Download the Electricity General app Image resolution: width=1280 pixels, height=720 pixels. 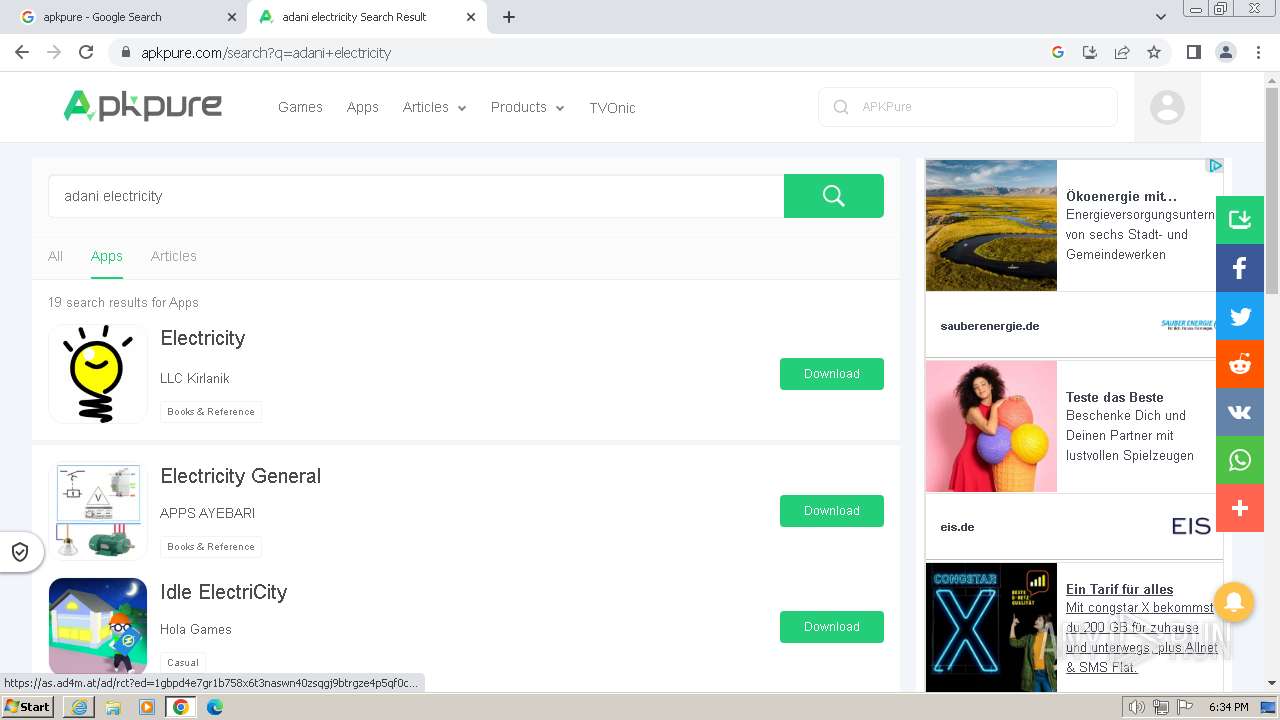(832, 511)
